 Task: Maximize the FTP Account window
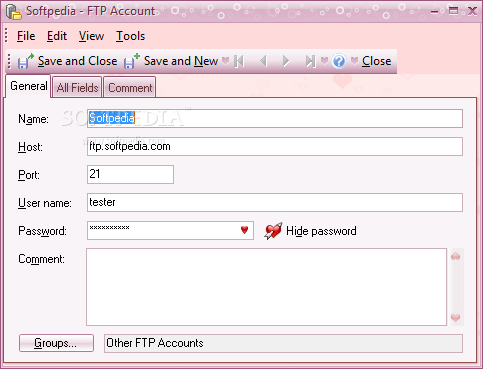pyautogui.click(x=453, y=11)
